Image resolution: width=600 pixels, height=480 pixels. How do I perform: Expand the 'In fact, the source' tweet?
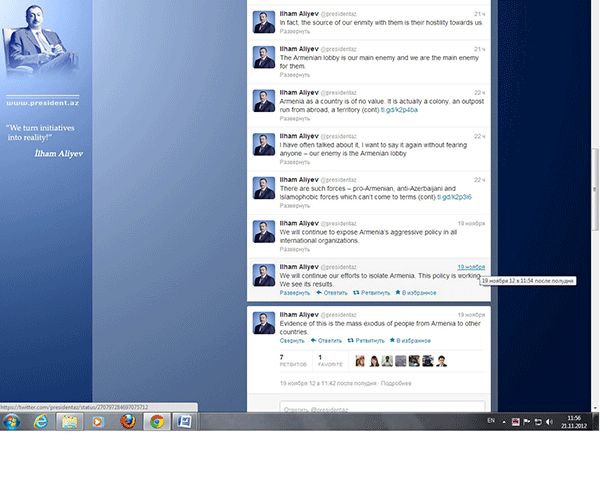295,31
